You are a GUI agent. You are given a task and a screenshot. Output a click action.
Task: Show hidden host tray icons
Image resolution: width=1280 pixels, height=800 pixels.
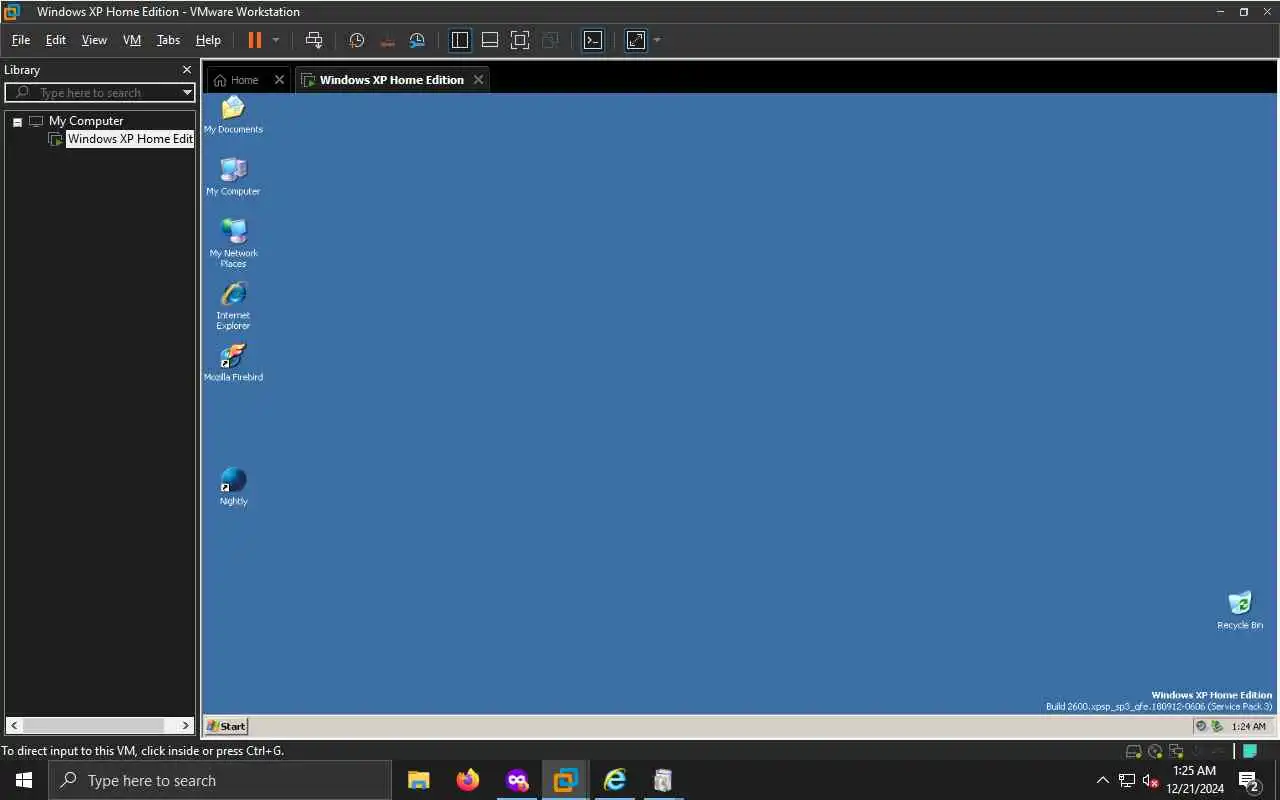tap(1103, 780)
